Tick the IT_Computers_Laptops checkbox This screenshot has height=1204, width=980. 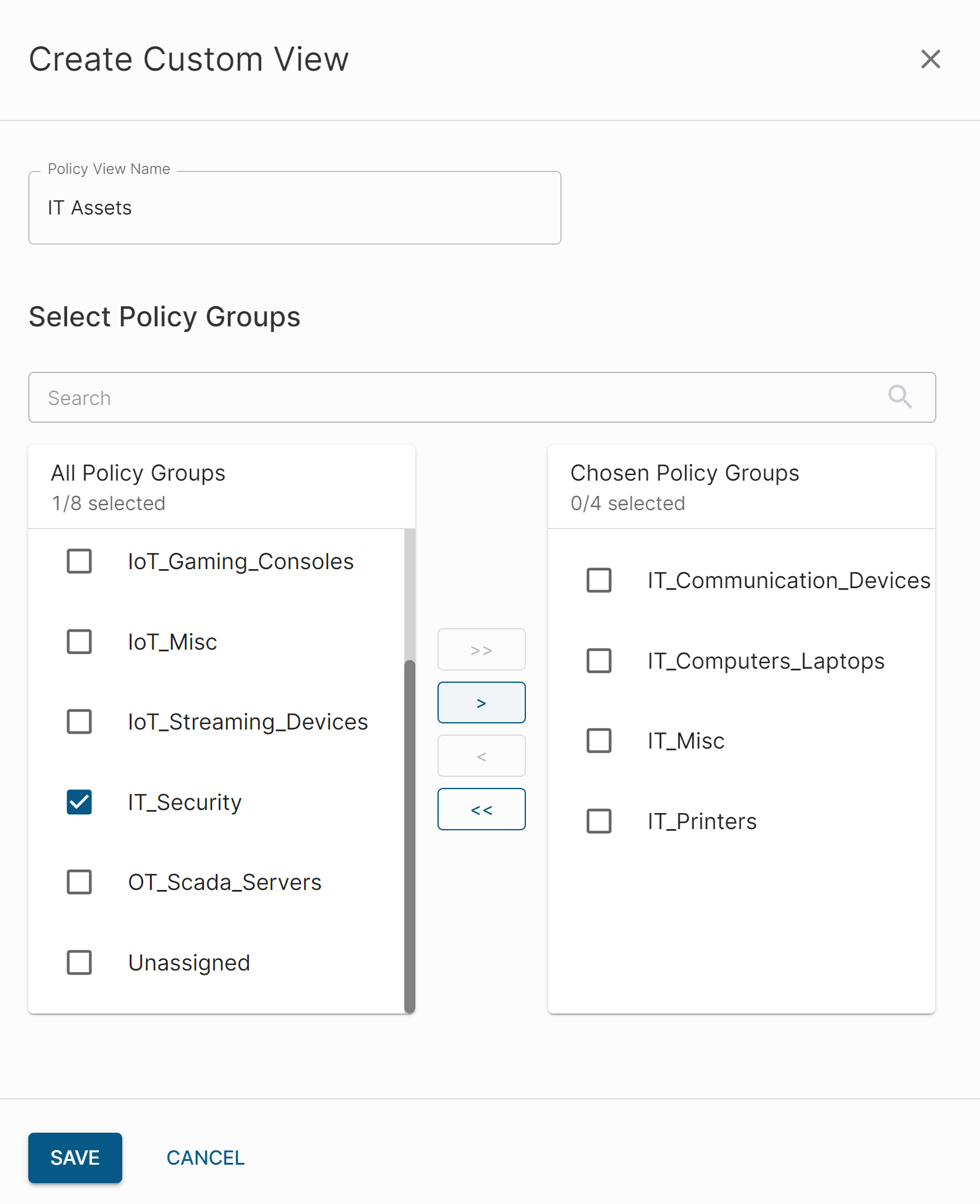pos(599,661)
